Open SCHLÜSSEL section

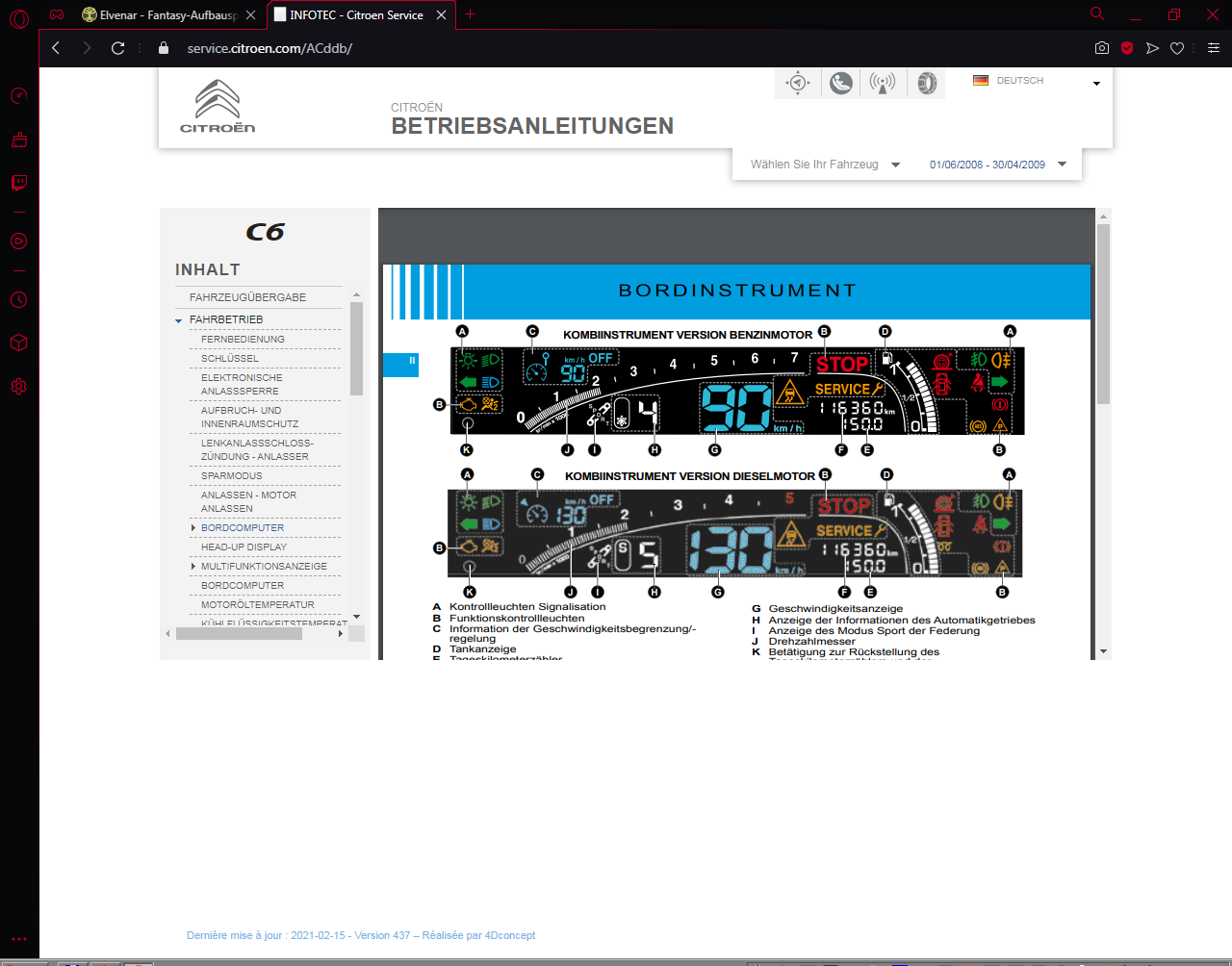tap(229, 359)
